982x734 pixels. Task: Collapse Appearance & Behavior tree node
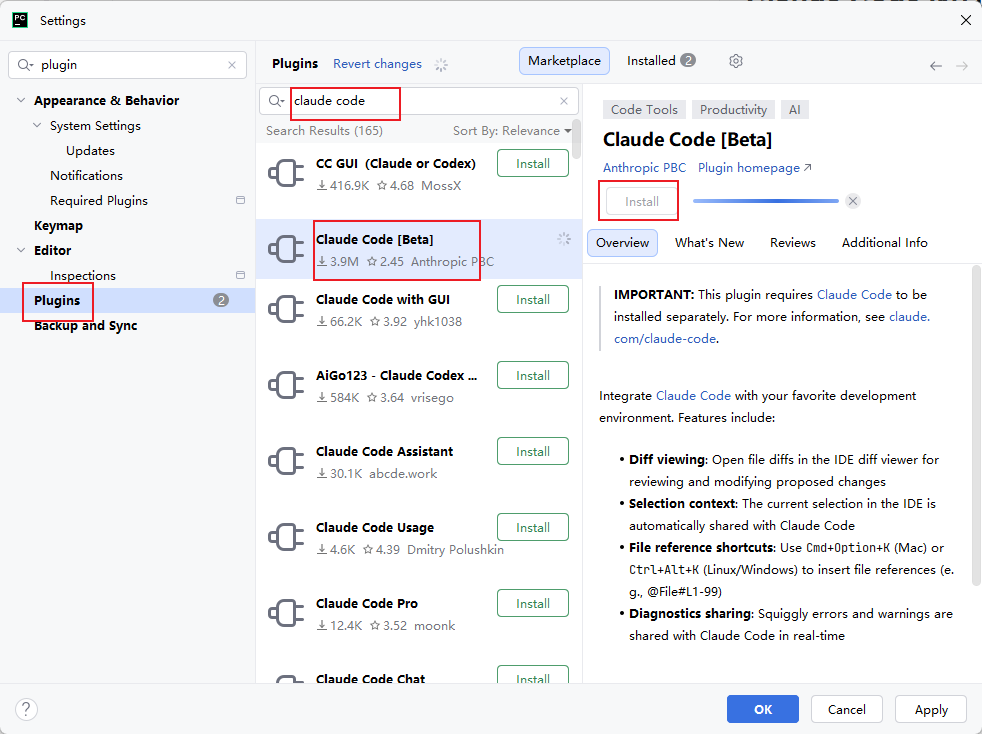[x=21, y=100]
